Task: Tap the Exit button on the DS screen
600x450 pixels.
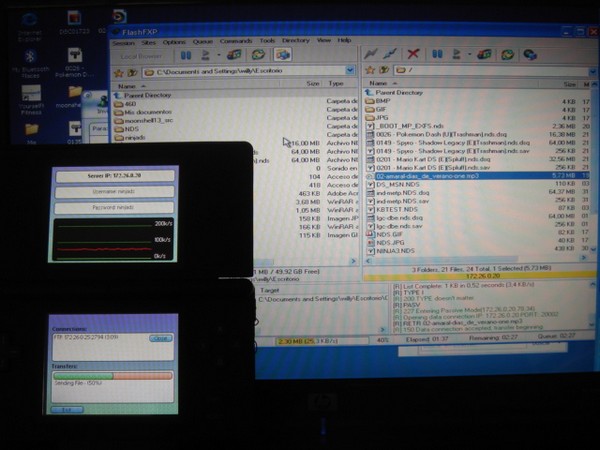Action: [67, 410]
